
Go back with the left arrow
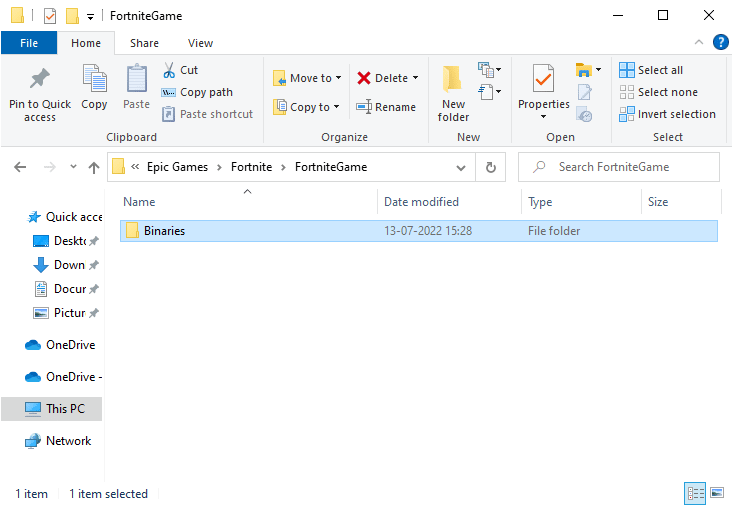click(20, 167)
